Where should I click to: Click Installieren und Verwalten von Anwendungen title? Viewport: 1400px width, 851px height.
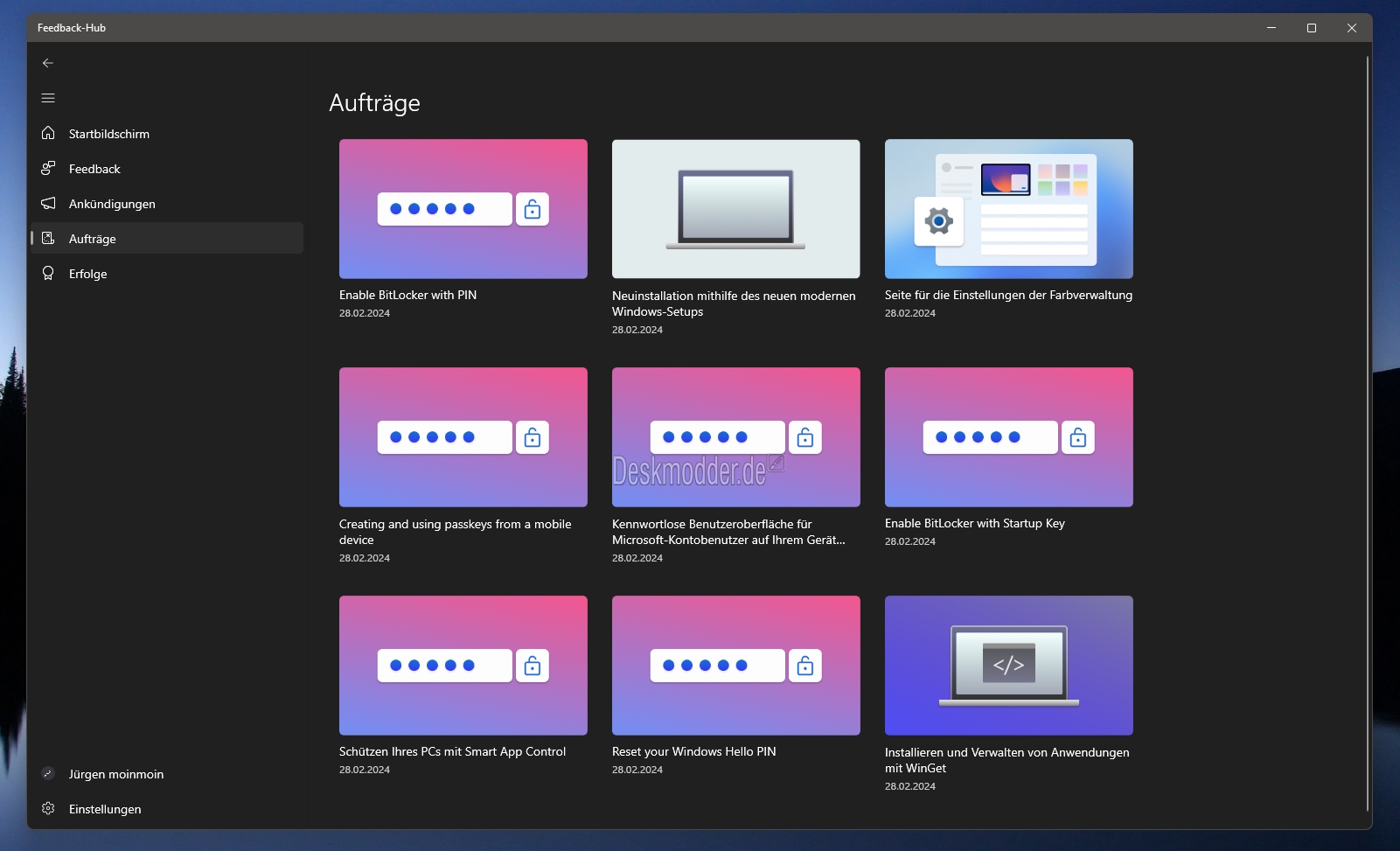[1007, 760]
